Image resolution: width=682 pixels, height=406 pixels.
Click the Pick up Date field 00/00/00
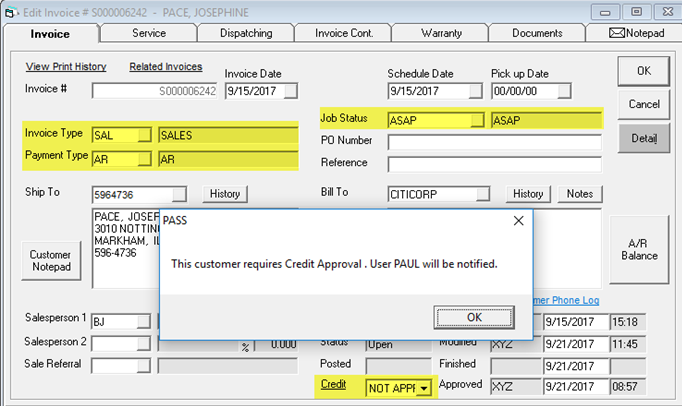525,91
